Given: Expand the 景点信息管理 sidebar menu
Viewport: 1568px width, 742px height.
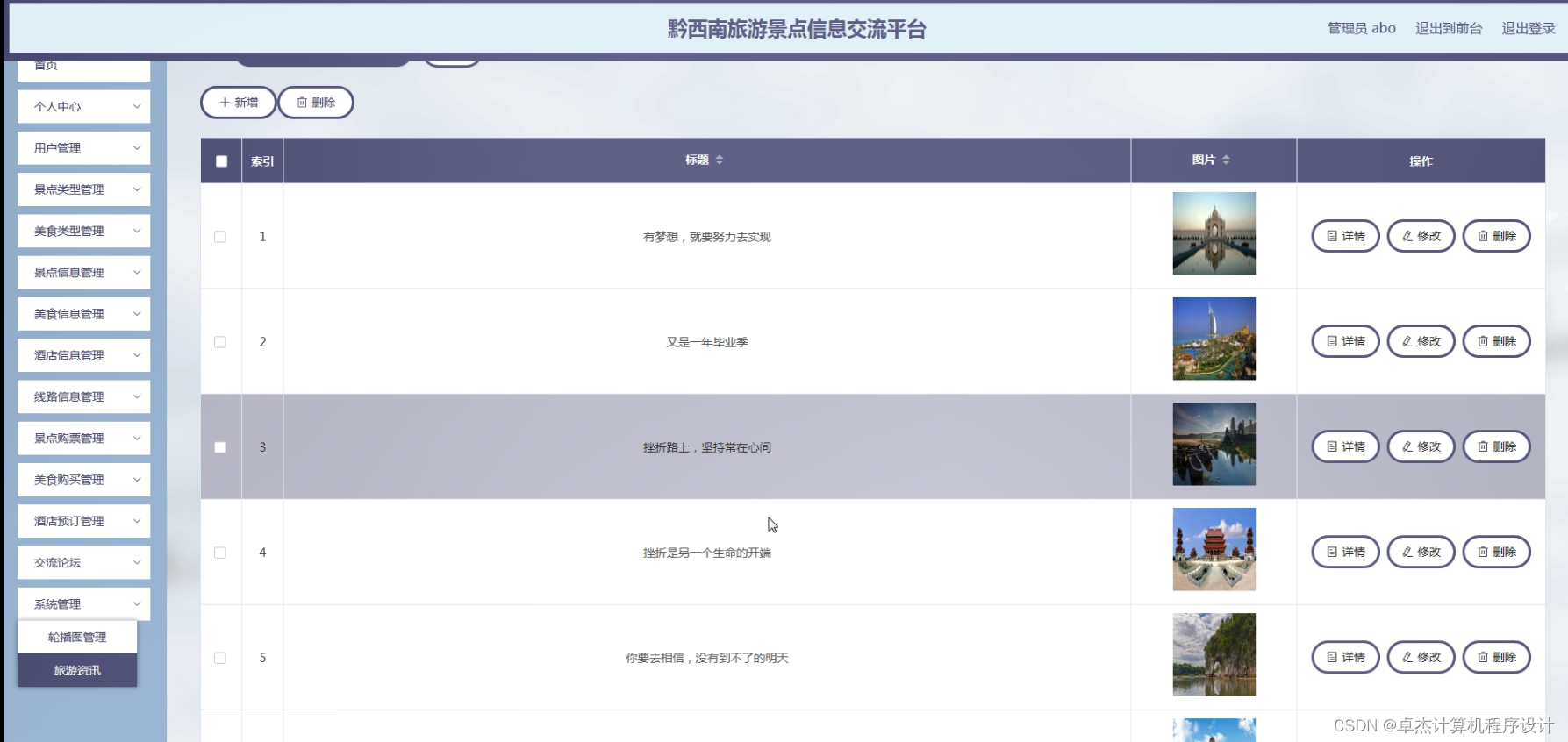Looking at the screenshot, I should click(x=83, y=273).
